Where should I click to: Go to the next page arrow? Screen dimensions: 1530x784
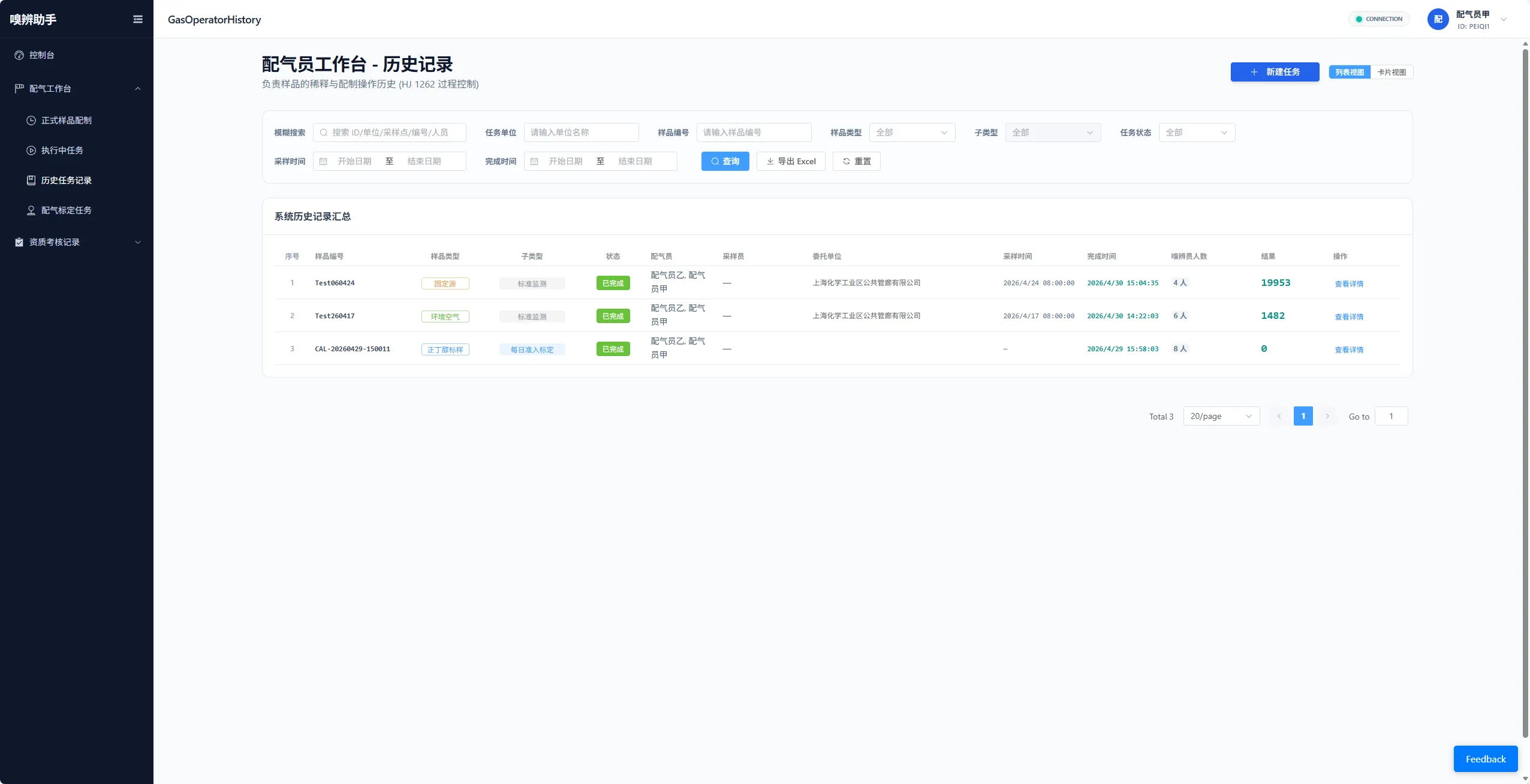[1327, 416]
